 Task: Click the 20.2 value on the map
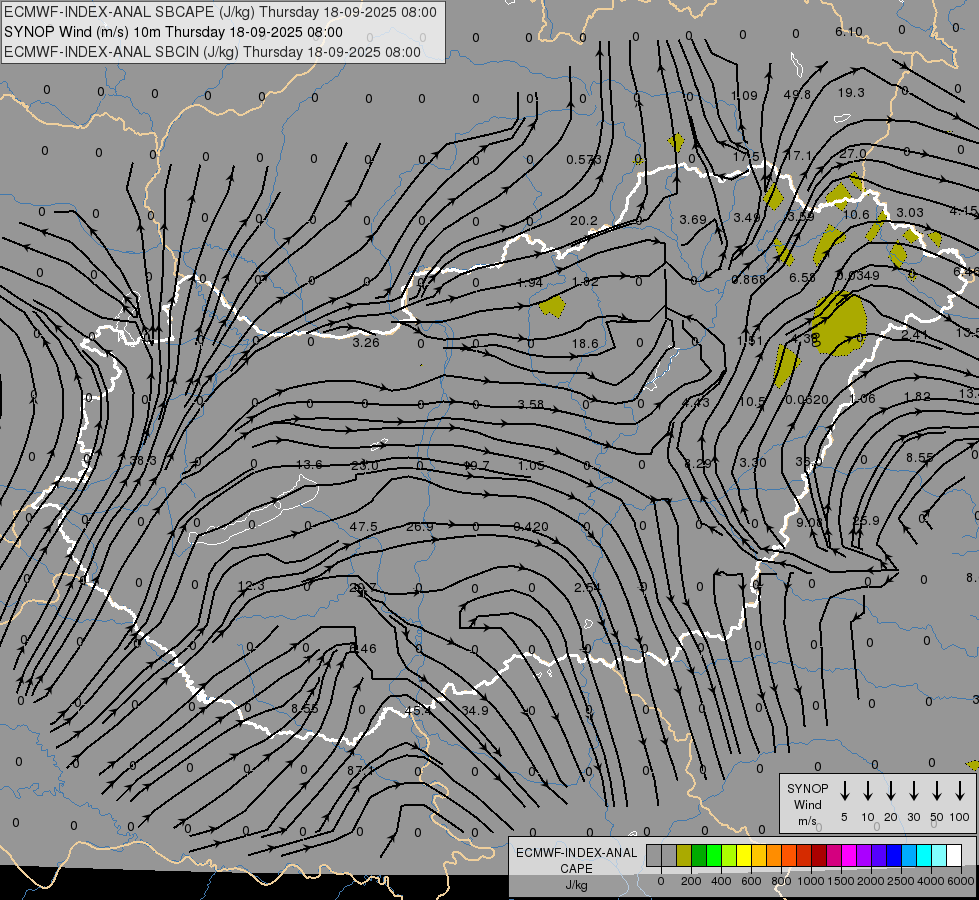point(584,220)
